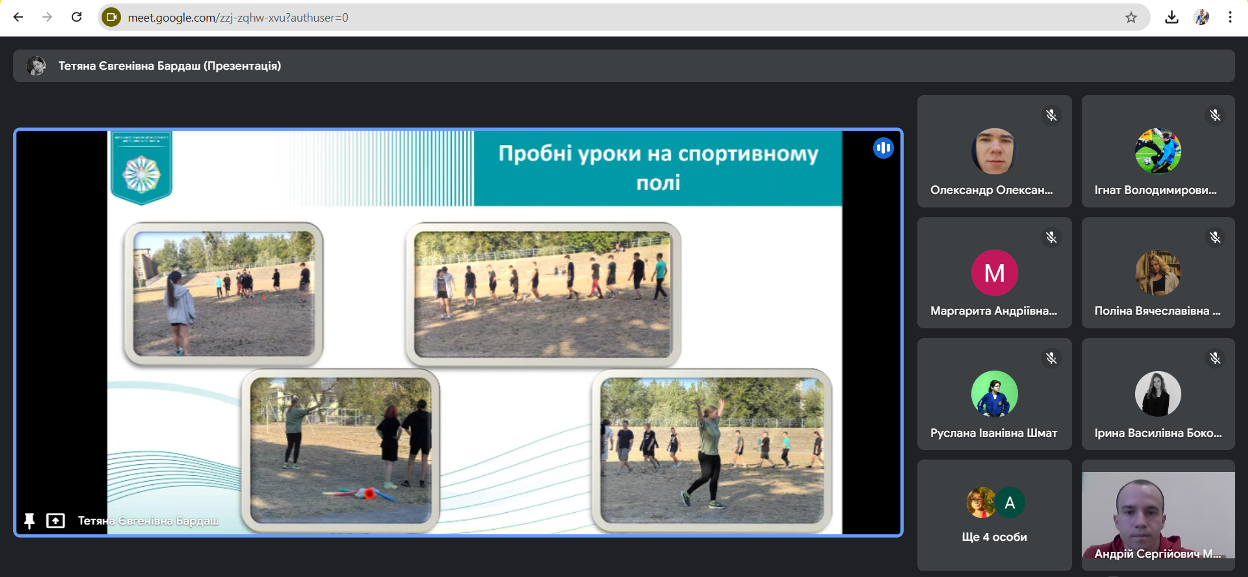Screen dimensions: 1248x577
Task: Click the name label 'Поліна Вячеславівна ...'
Action: tap(1158, 311)
